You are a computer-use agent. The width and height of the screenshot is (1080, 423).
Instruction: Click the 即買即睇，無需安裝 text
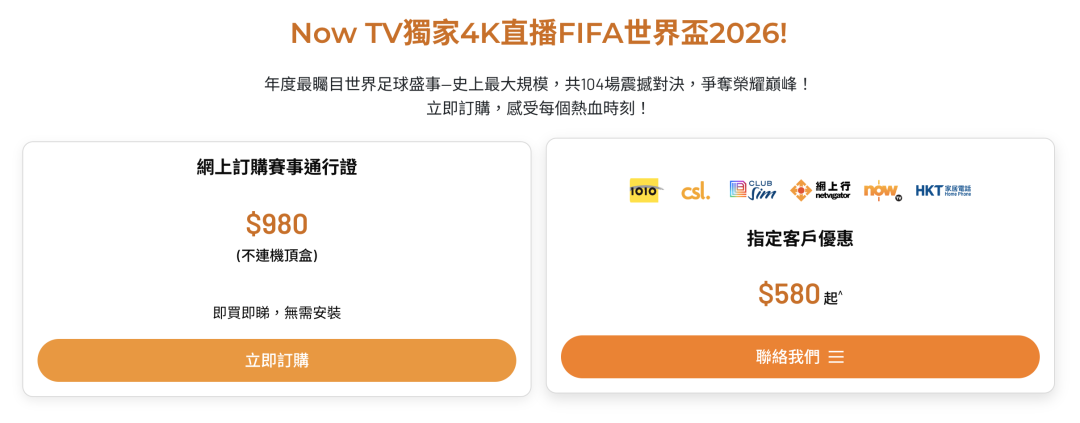point(277,313)
